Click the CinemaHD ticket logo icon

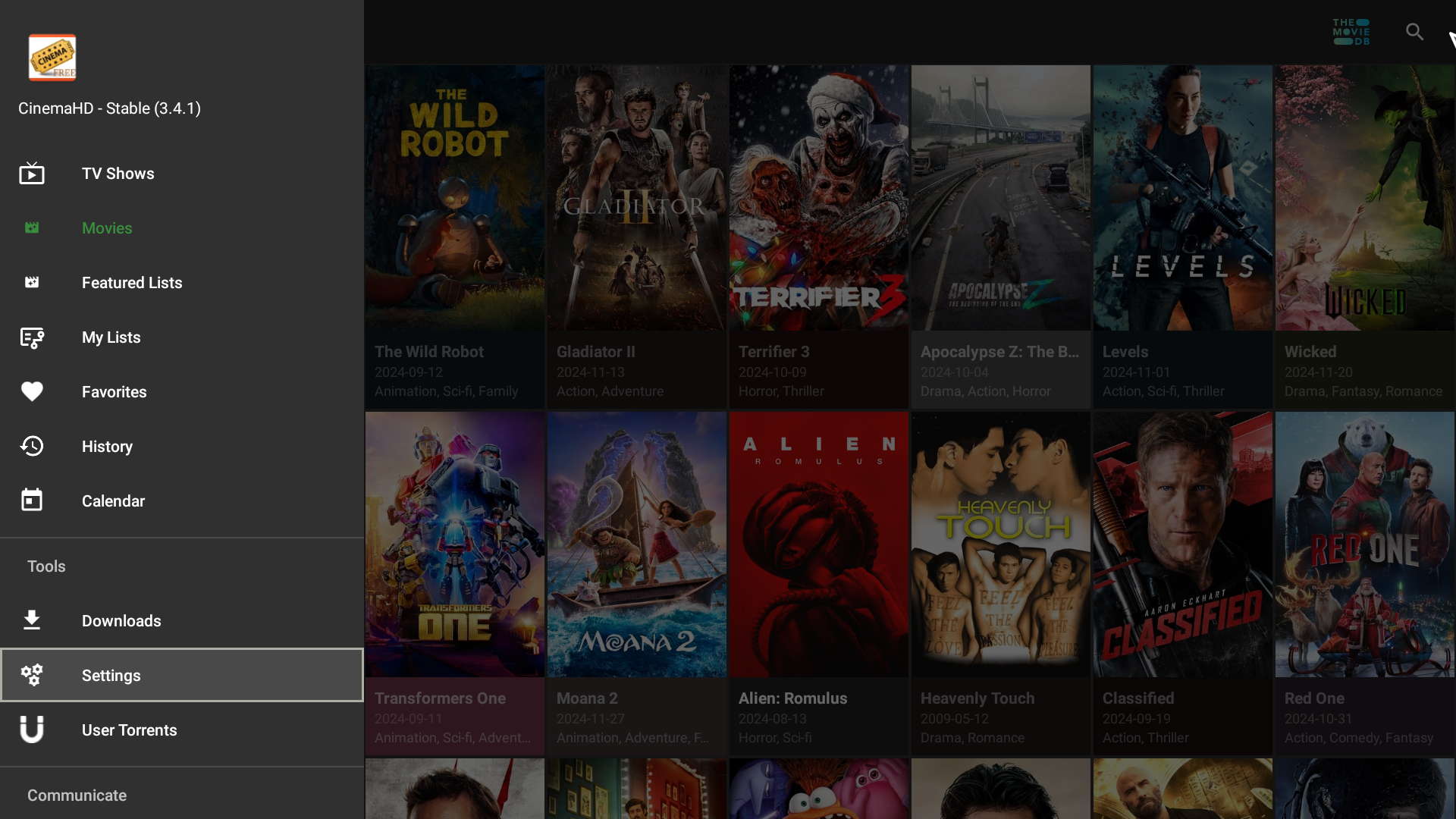52,58
